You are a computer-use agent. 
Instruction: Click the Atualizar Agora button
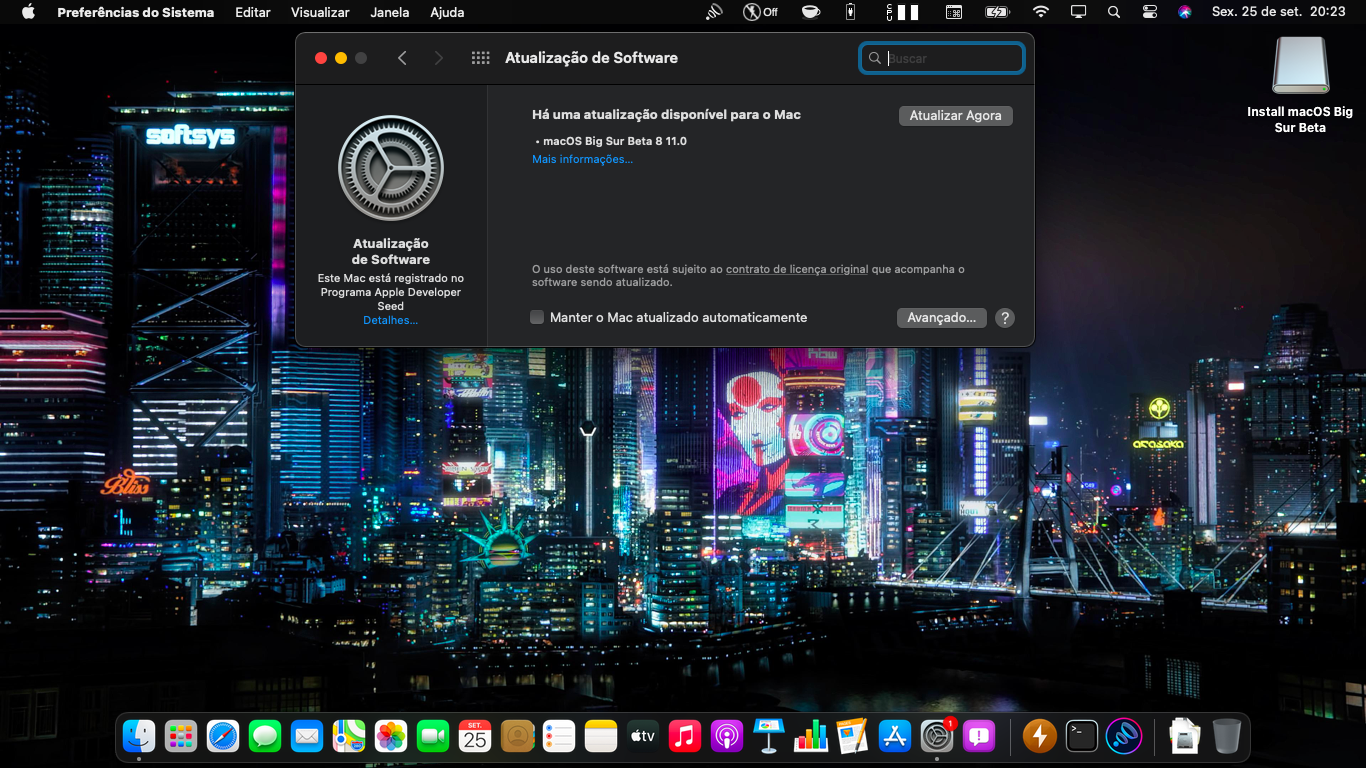point(956,116)
